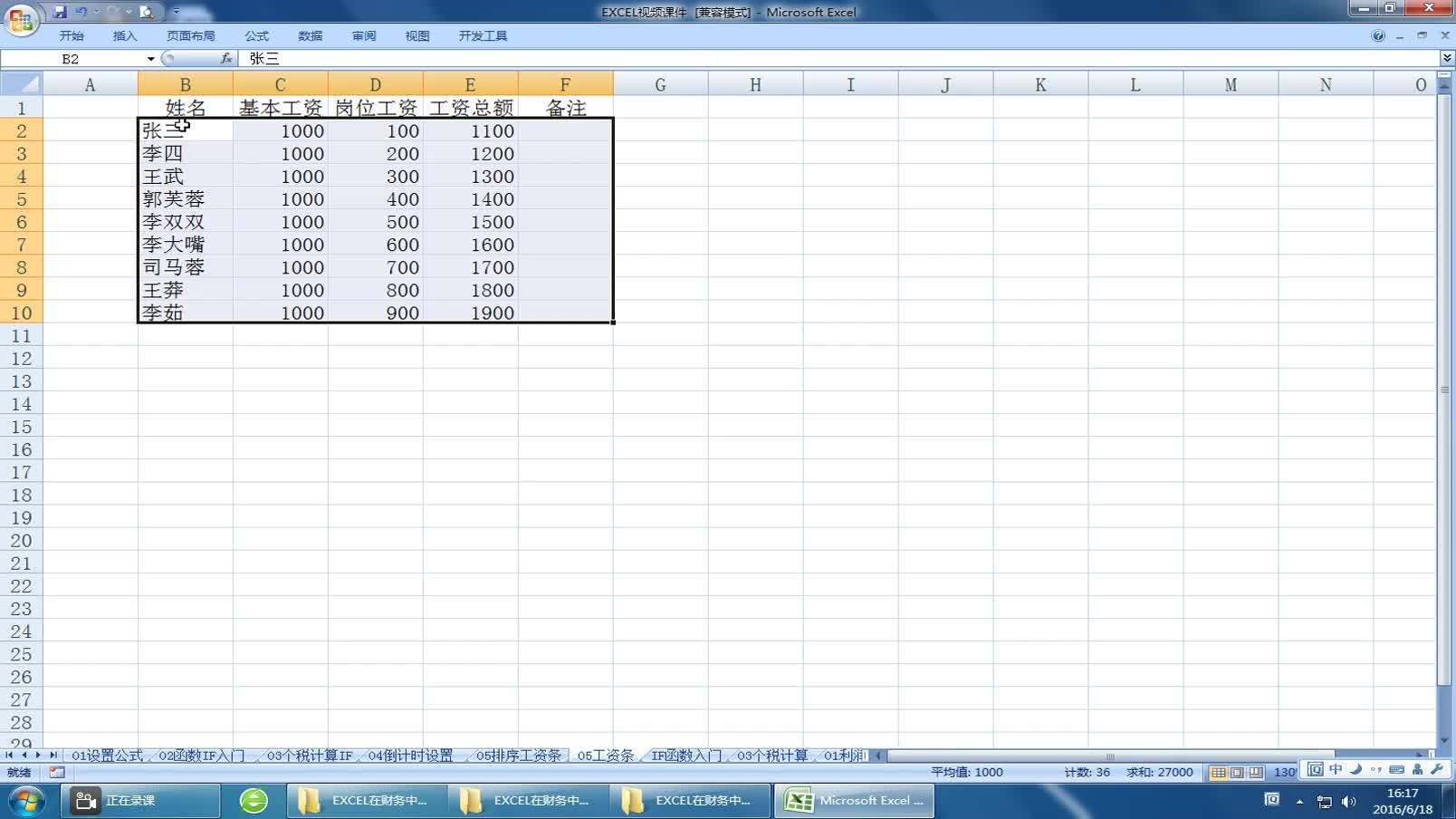Click the Save icon in quick access toolbar
The width and height of the screenshot is (1456, 819).
point(60,12)
